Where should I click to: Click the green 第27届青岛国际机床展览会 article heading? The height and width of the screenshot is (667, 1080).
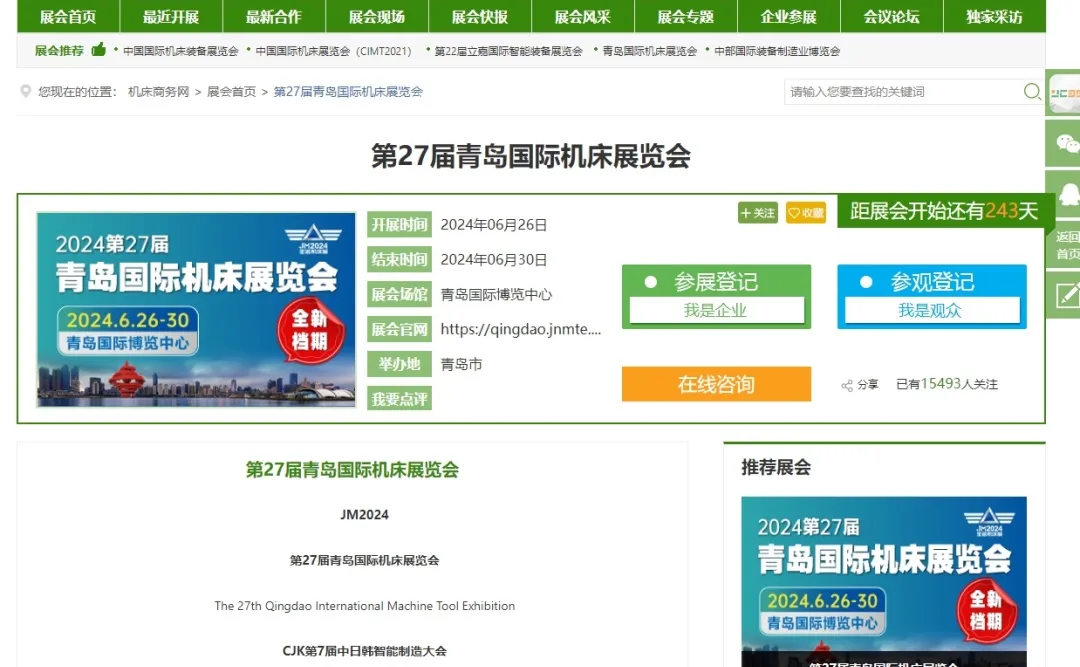[352, 469]
